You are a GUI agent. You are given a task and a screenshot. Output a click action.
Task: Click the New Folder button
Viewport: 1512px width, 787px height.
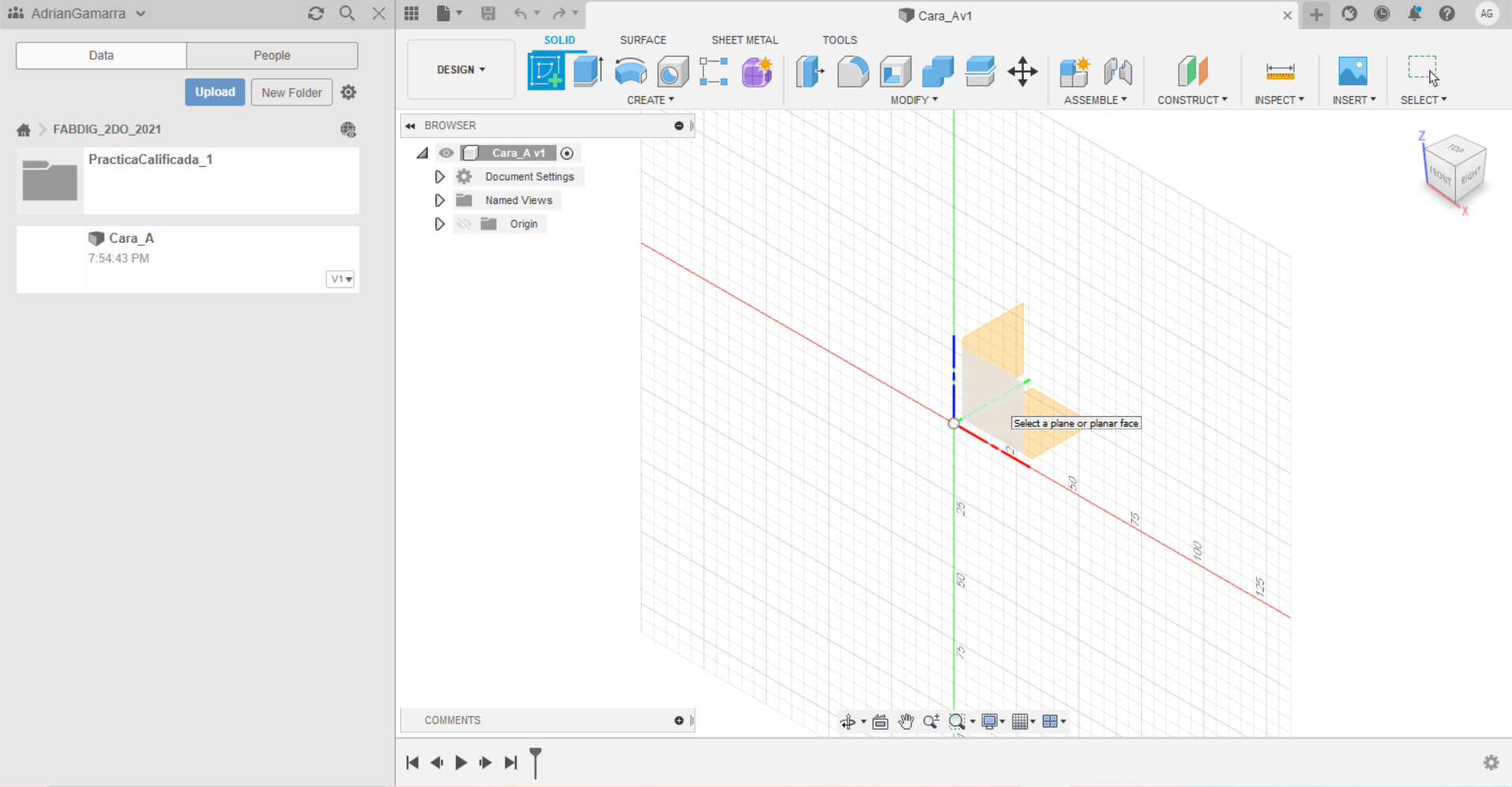coord(291,92)
